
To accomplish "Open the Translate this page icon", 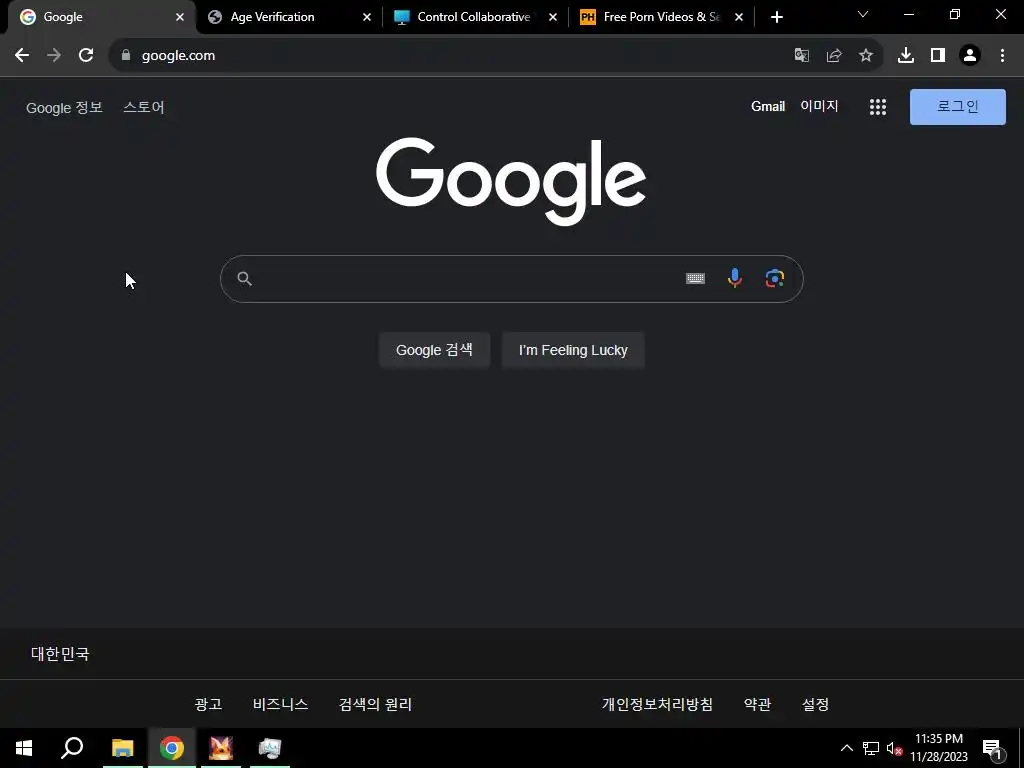I will (x=801, y=56).
